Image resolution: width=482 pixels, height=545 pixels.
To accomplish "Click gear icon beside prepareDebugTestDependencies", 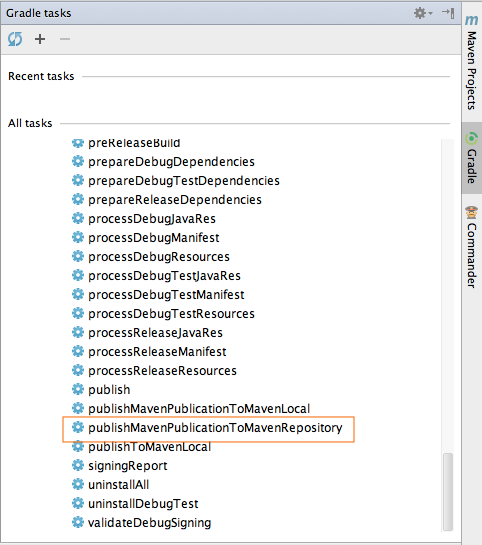I will [x=78, y=180].
